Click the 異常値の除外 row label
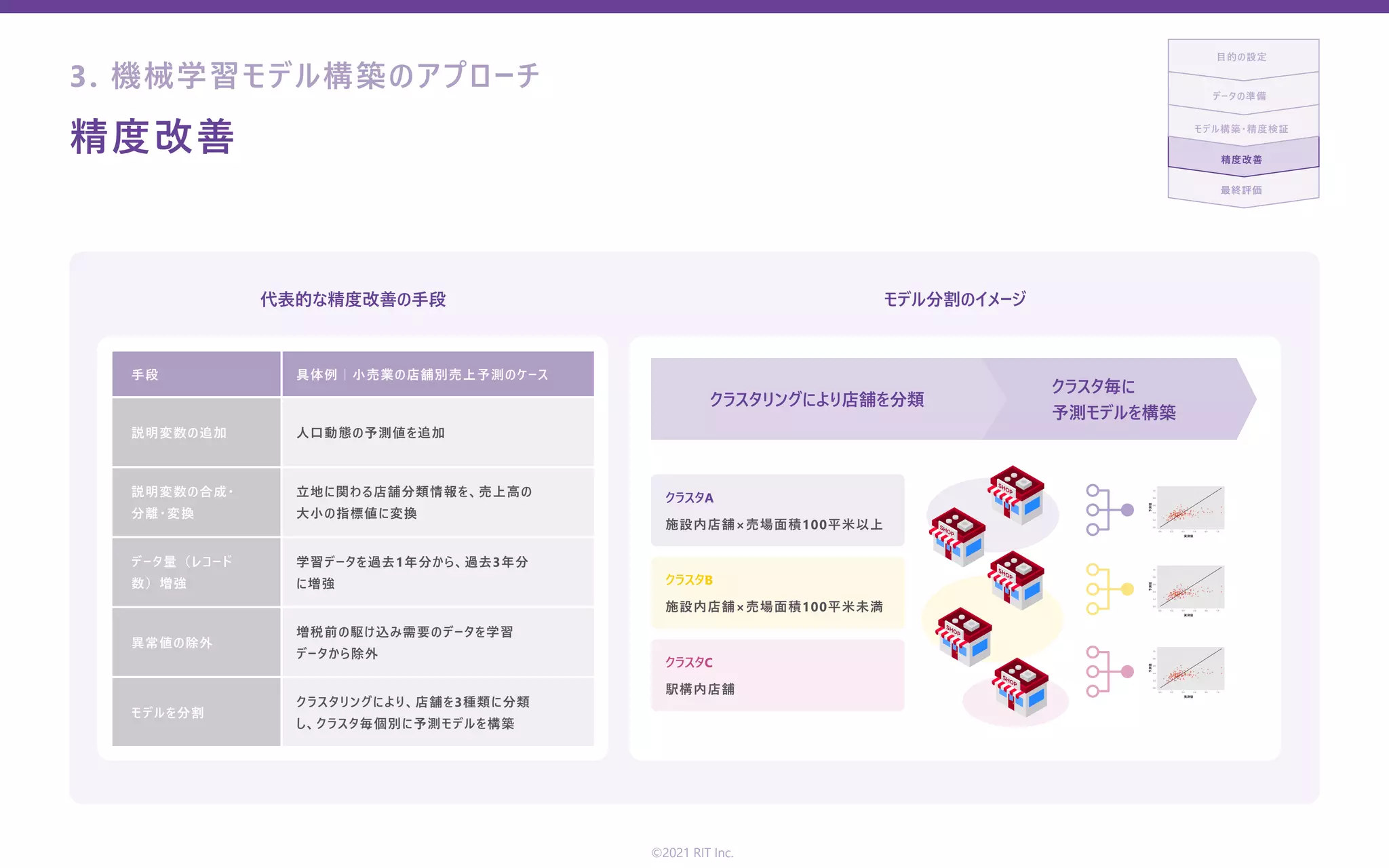This screenshot has width=1389, height=868. point(196,642)
